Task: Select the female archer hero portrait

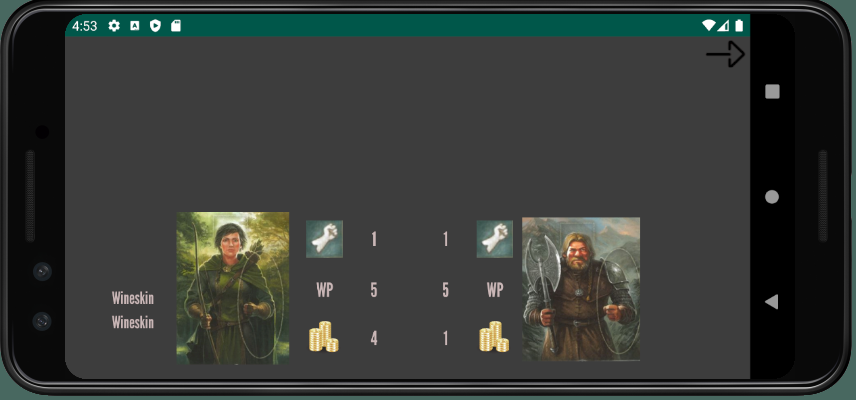Action: point(233,288)
